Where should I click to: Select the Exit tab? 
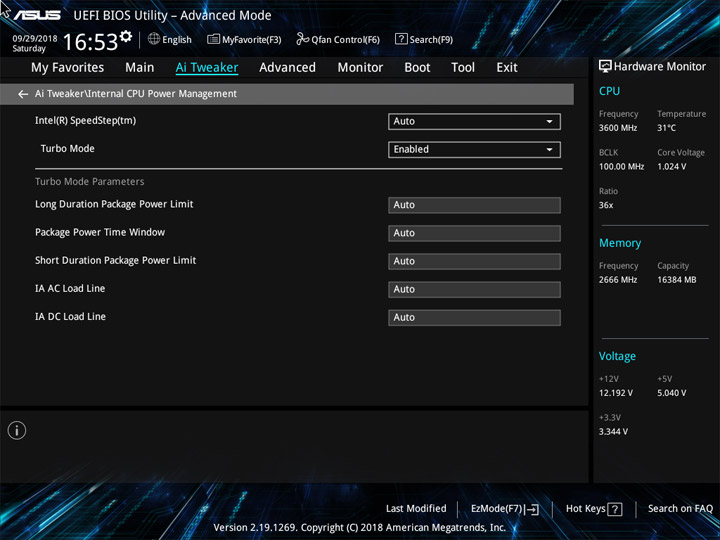click(x=507, y=68)
